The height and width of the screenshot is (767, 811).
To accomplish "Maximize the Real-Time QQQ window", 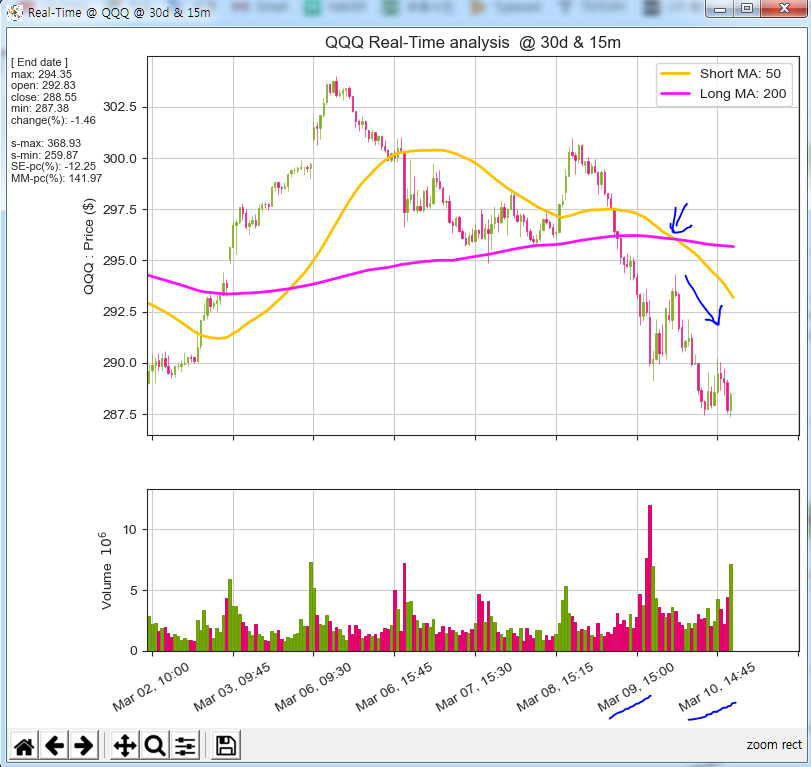I will pos(747,9).
